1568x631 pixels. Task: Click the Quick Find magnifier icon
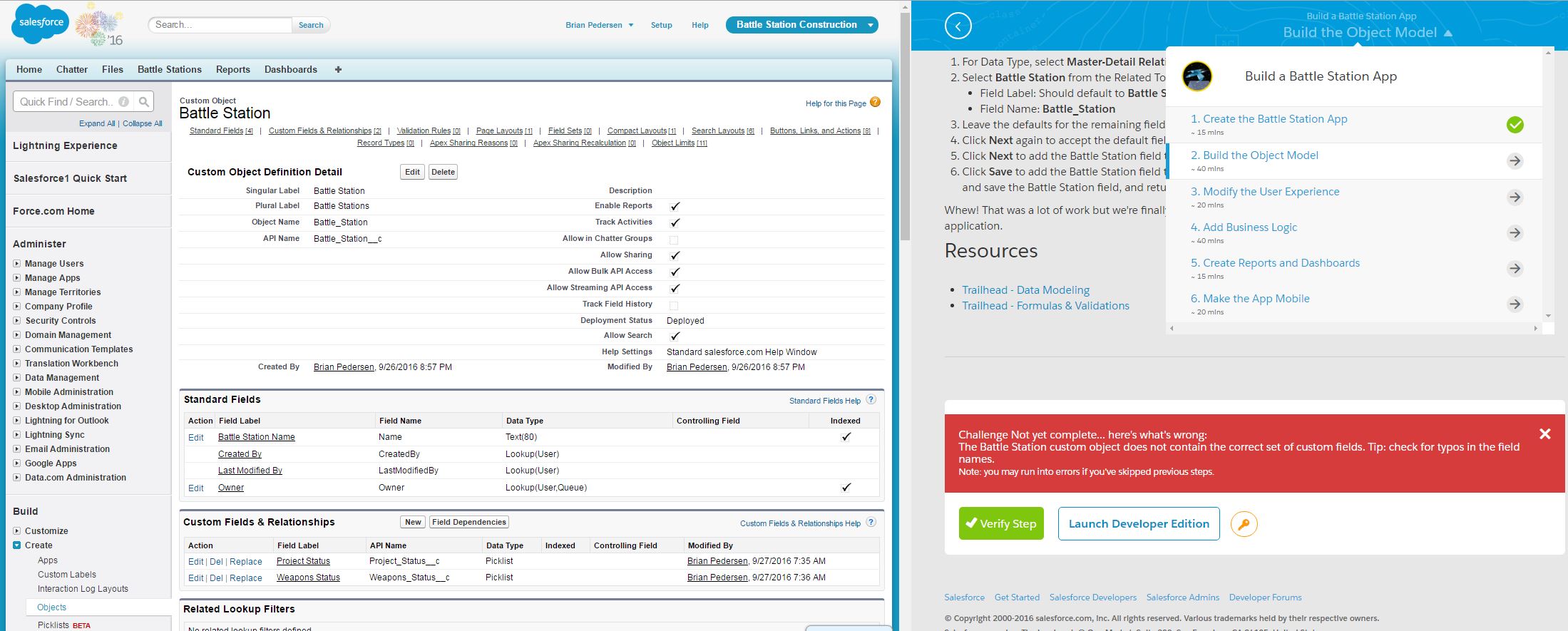(144, 102)
